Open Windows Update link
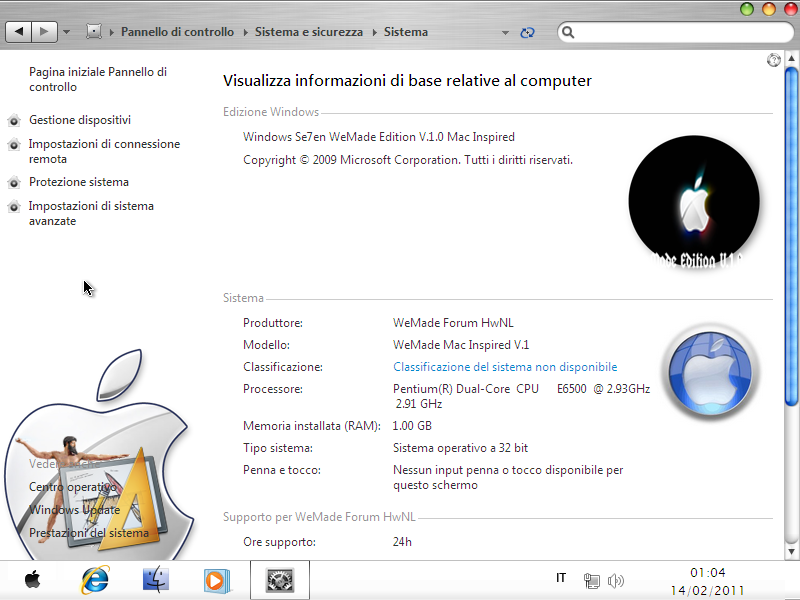Screen dimensions: 800x600 [x=74, y=510]
